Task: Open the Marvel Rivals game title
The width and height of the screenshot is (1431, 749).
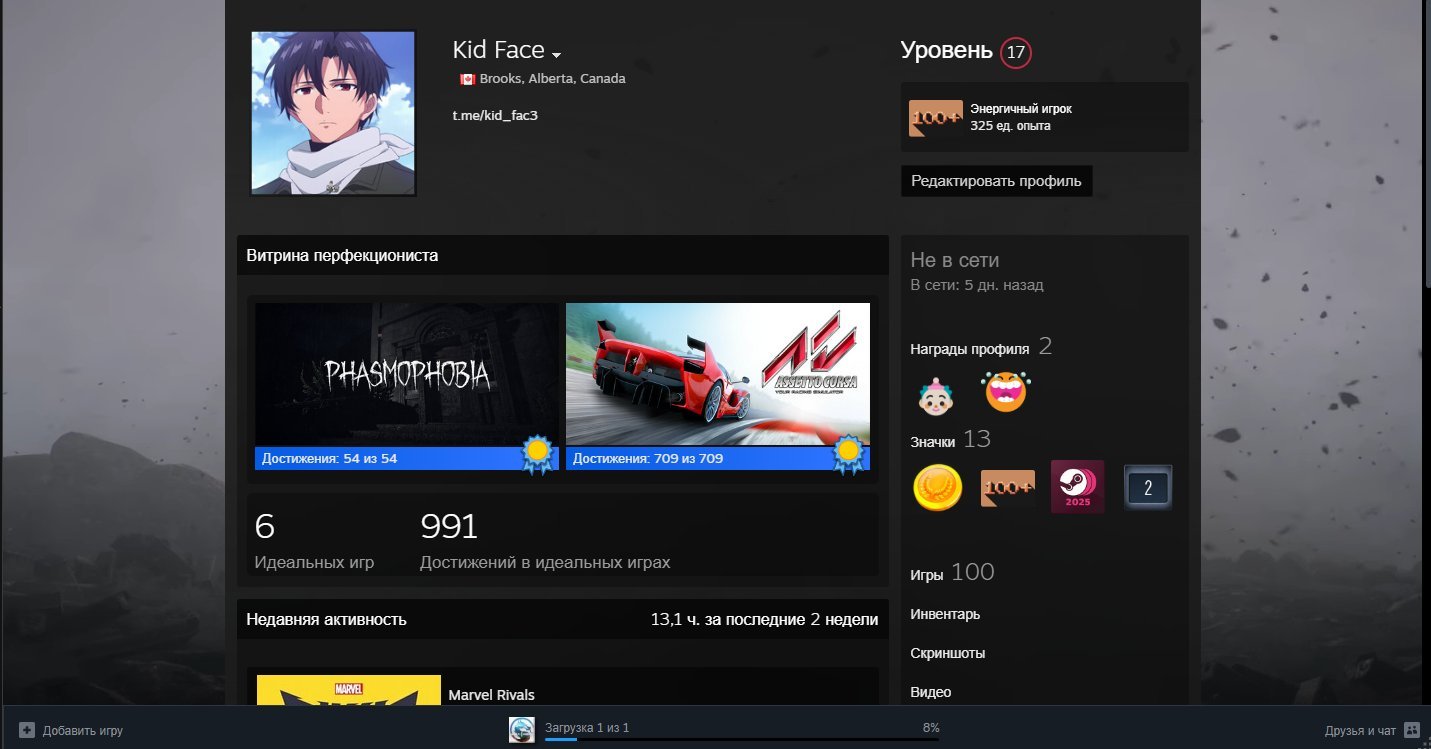Action: point(491,695)
